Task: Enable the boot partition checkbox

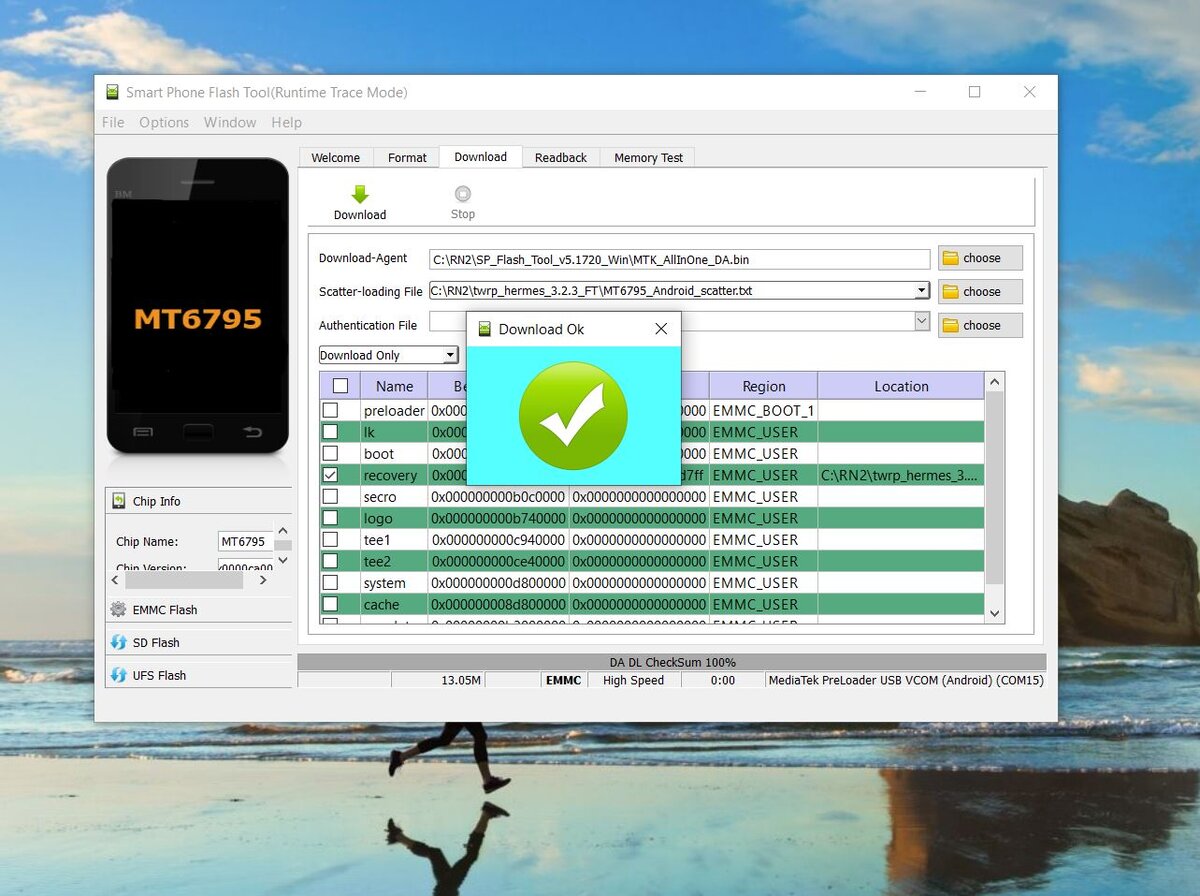Action: [330, 453]
